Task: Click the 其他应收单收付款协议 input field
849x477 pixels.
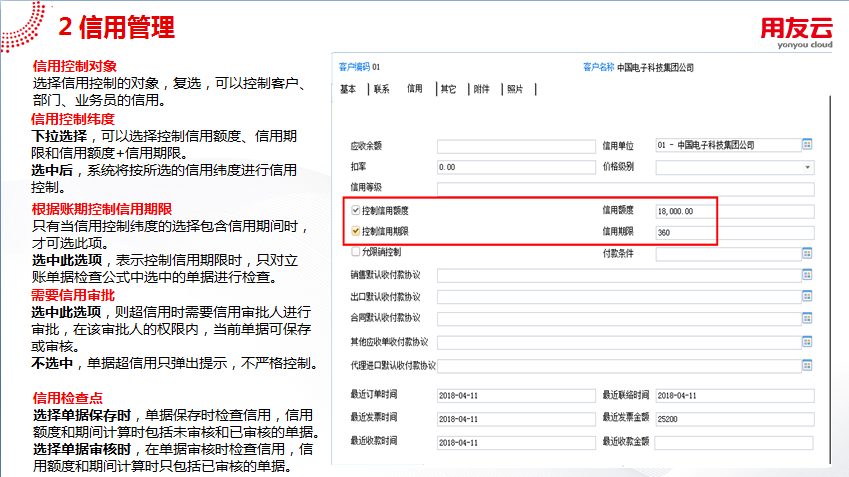Action: pyautogui.click(x=619, y=342)
